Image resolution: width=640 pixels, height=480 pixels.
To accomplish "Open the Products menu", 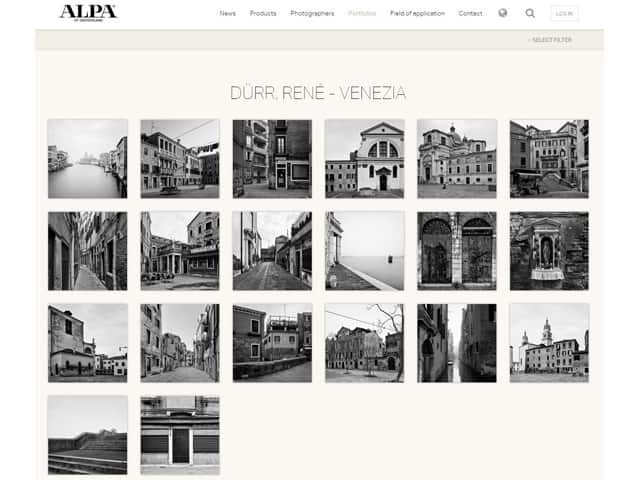I will tap(263, 14).
